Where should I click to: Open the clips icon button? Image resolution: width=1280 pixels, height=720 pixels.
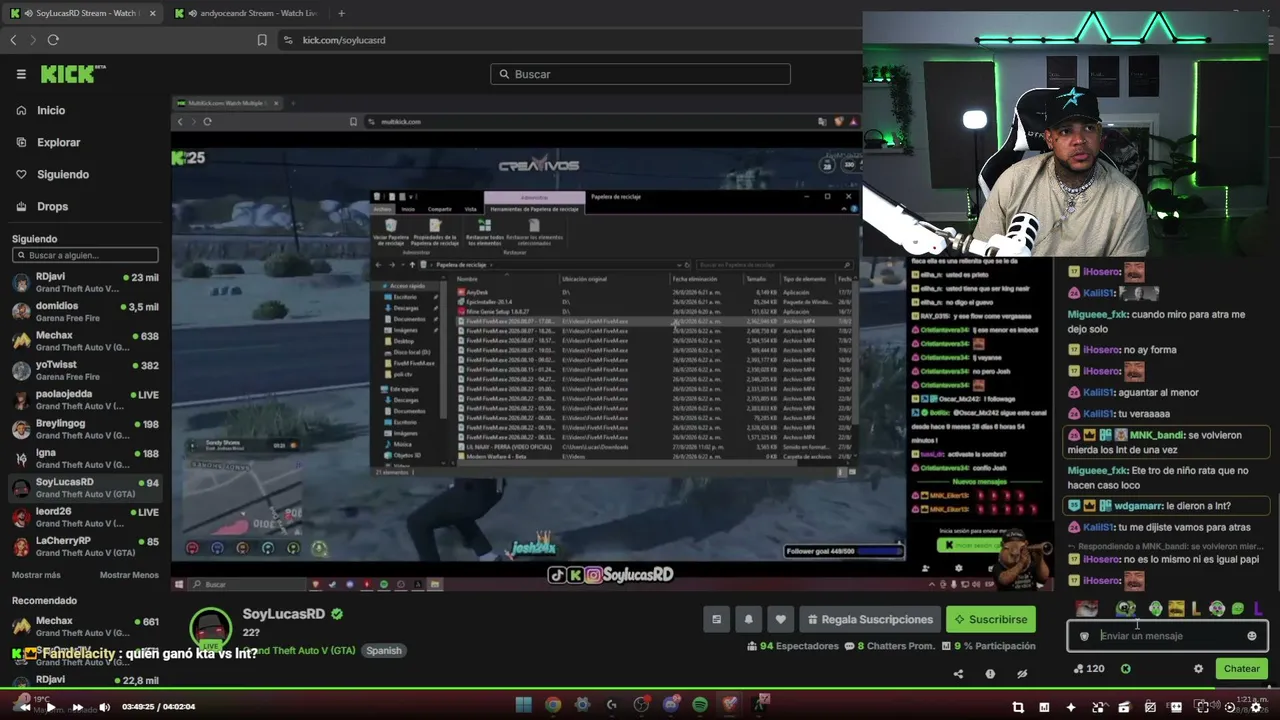[716, 619]
